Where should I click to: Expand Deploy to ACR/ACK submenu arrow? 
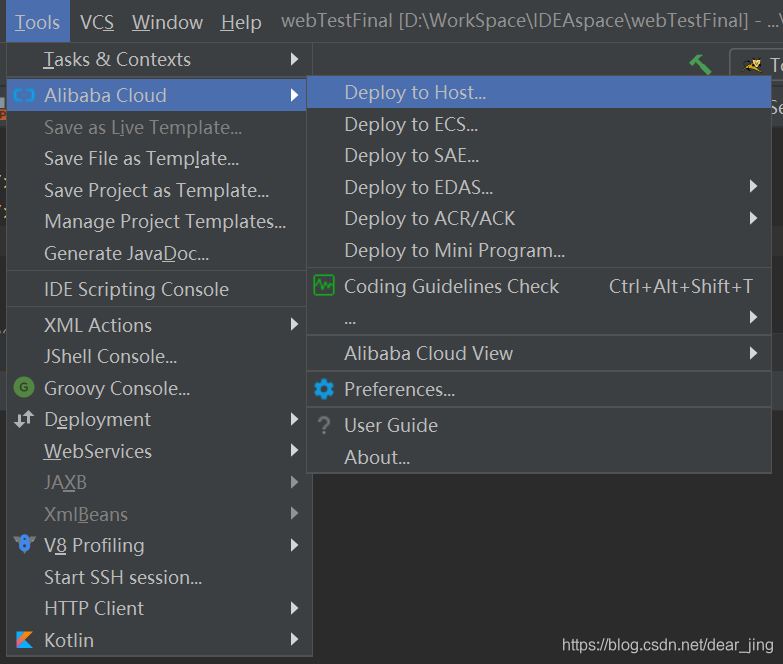[754, 218]
